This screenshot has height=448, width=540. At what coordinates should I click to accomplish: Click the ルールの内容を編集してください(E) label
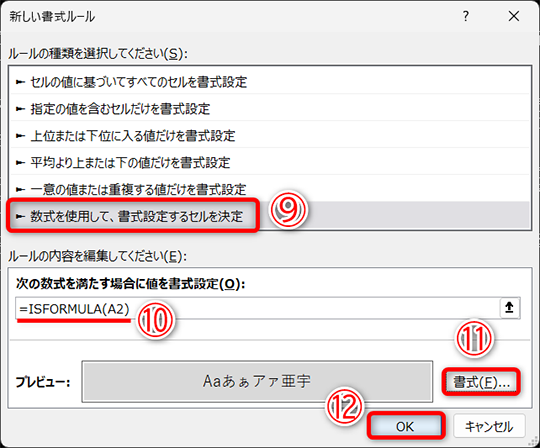(x=97, y=257)
